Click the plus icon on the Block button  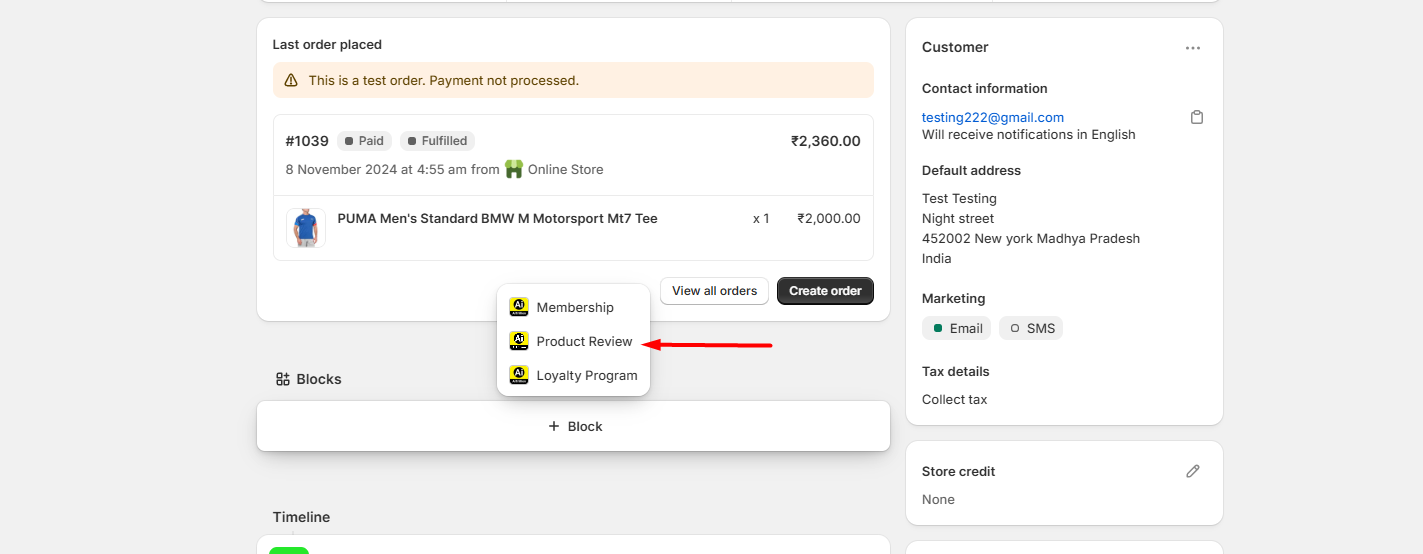click(x=554, y=426)
